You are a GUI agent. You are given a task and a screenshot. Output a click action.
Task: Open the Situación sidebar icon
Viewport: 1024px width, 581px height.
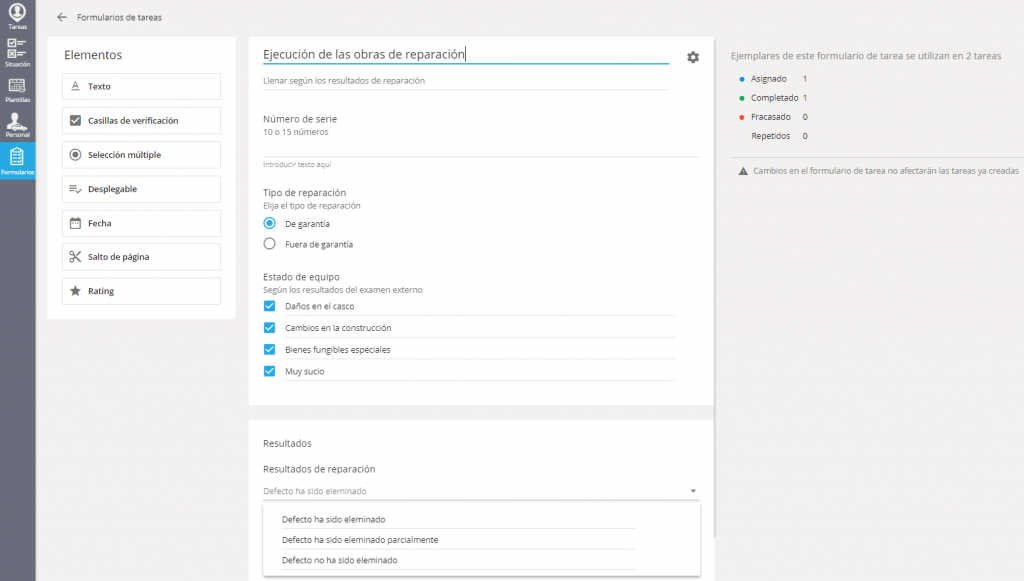pyautogui.click(x=17, y=51)
